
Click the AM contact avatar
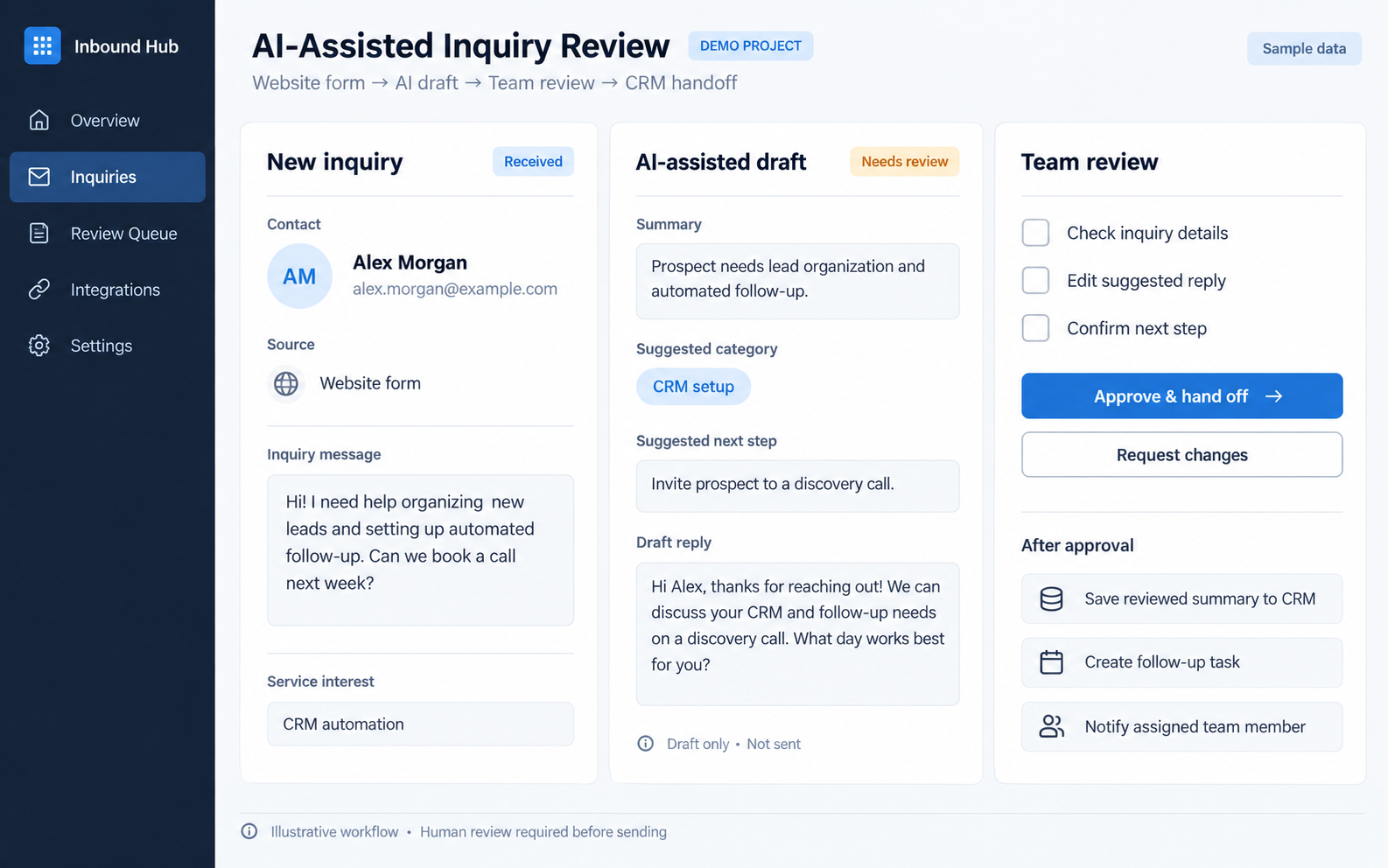[x=299, y=276]
